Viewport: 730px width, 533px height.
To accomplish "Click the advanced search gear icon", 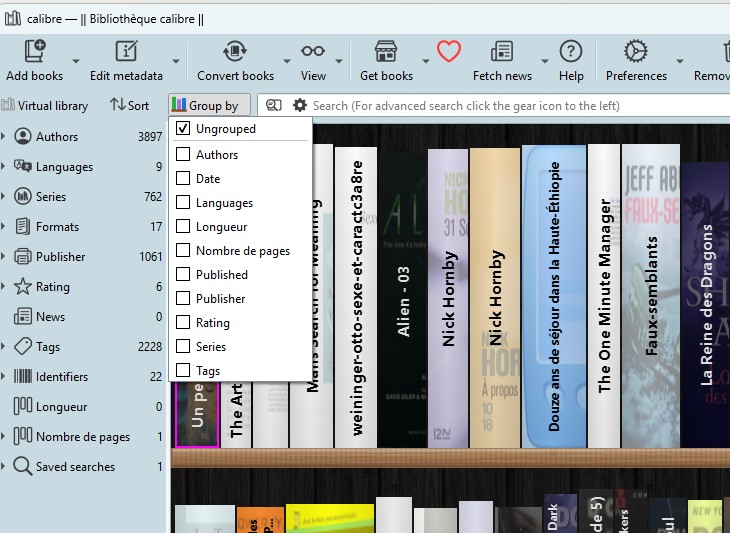I will pos(299,105).
